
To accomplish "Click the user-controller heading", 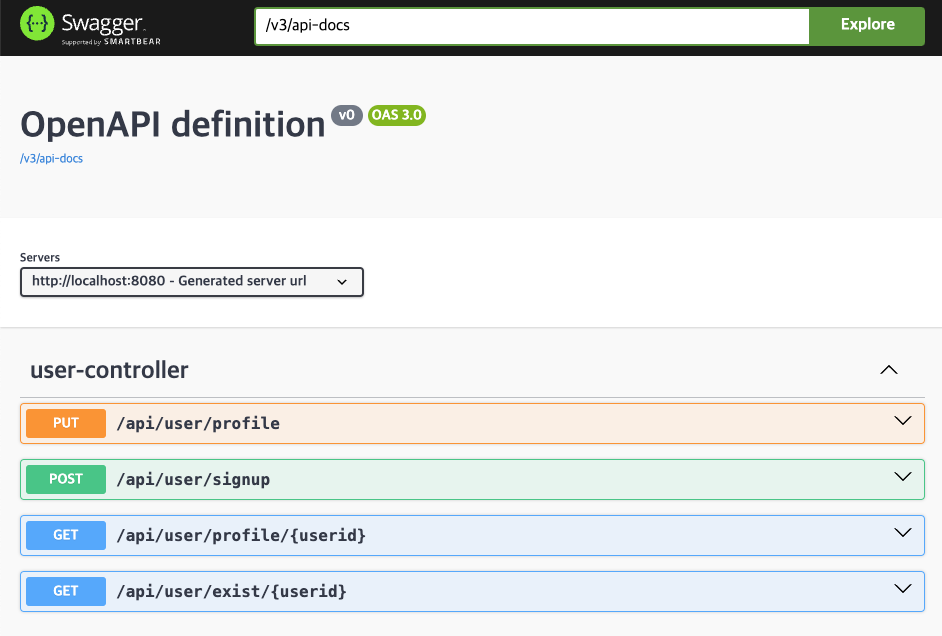I will click(x=109, y=370).
